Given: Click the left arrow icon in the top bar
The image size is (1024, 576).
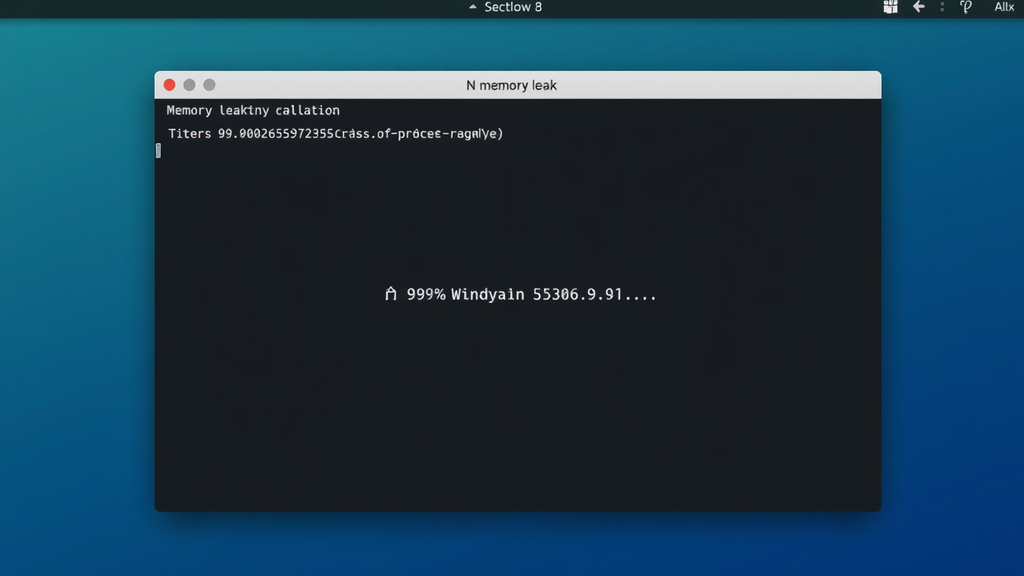Looking at the screenshot, I should click(918, 7).
